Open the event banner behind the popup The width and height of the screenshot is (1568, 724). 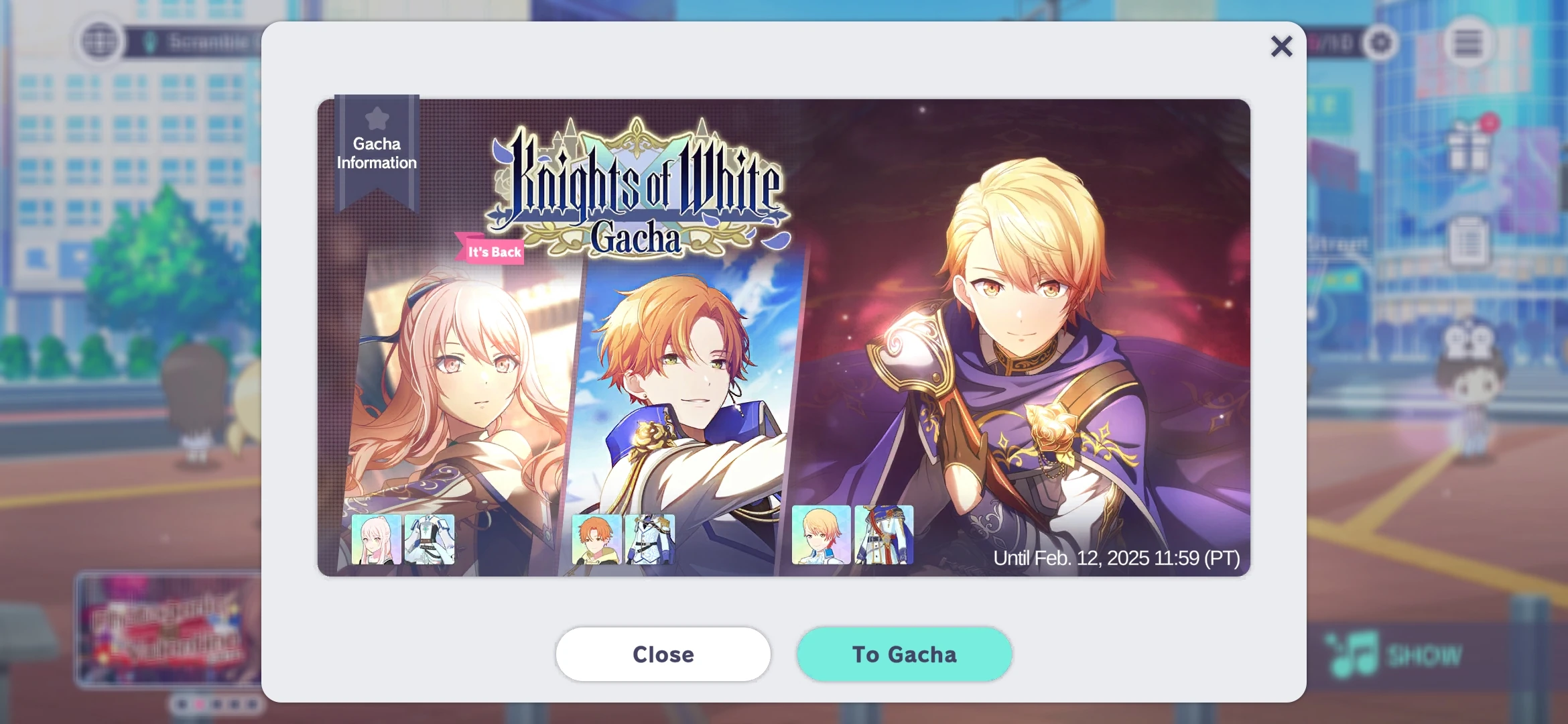click(x=168, y=629)
